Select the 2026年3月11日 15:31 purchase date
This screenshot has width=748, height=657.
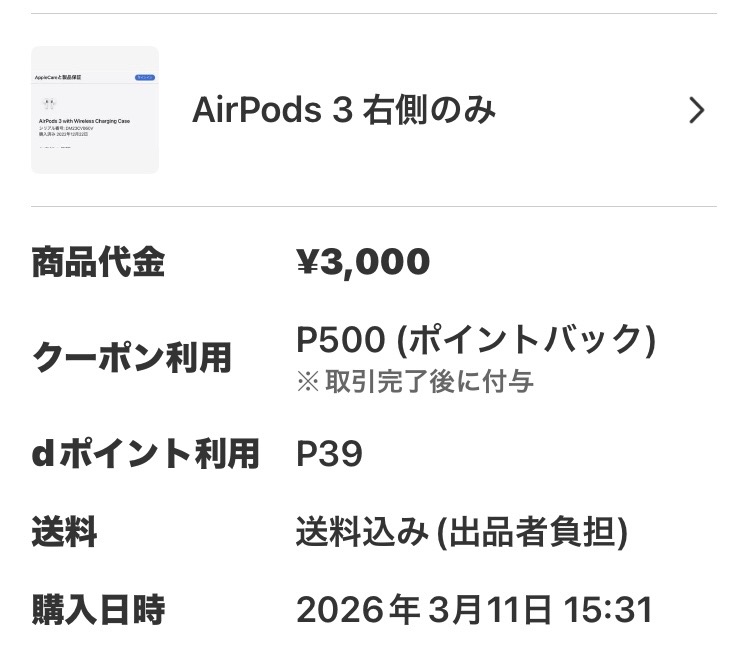474,609
